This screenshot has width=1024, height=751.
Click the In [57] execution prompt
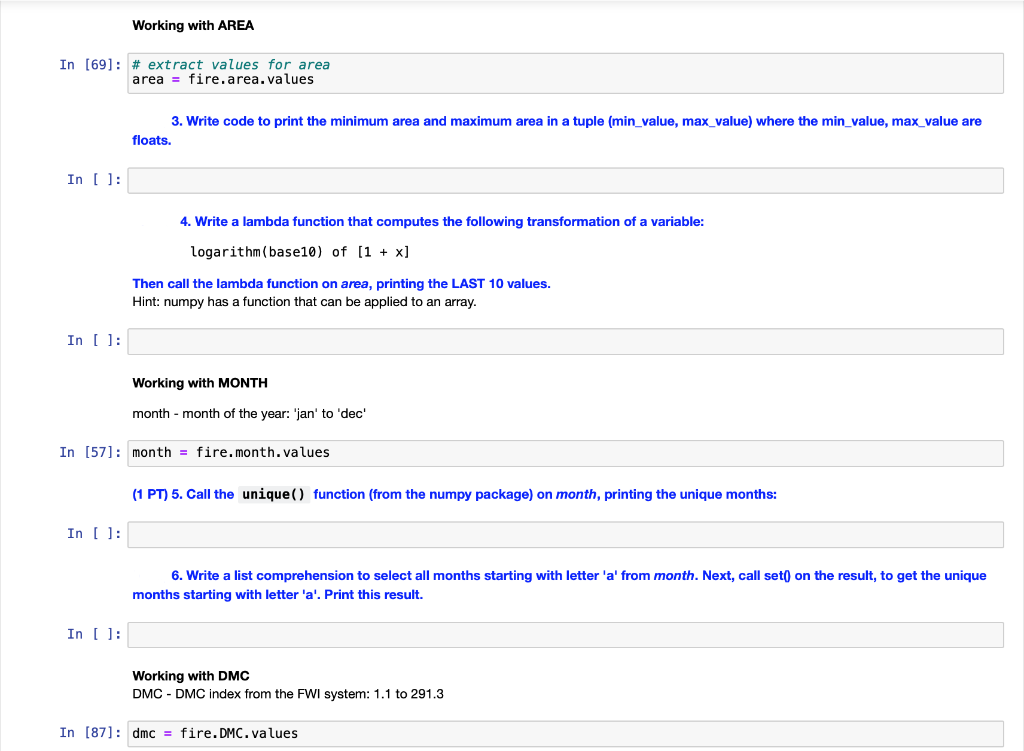pos(91,451)
